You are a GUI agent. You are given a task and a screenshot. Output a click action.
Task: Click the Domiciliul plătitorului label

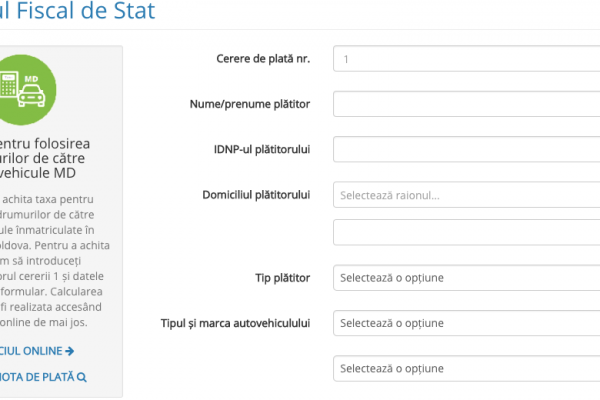[x=256, y=193]
